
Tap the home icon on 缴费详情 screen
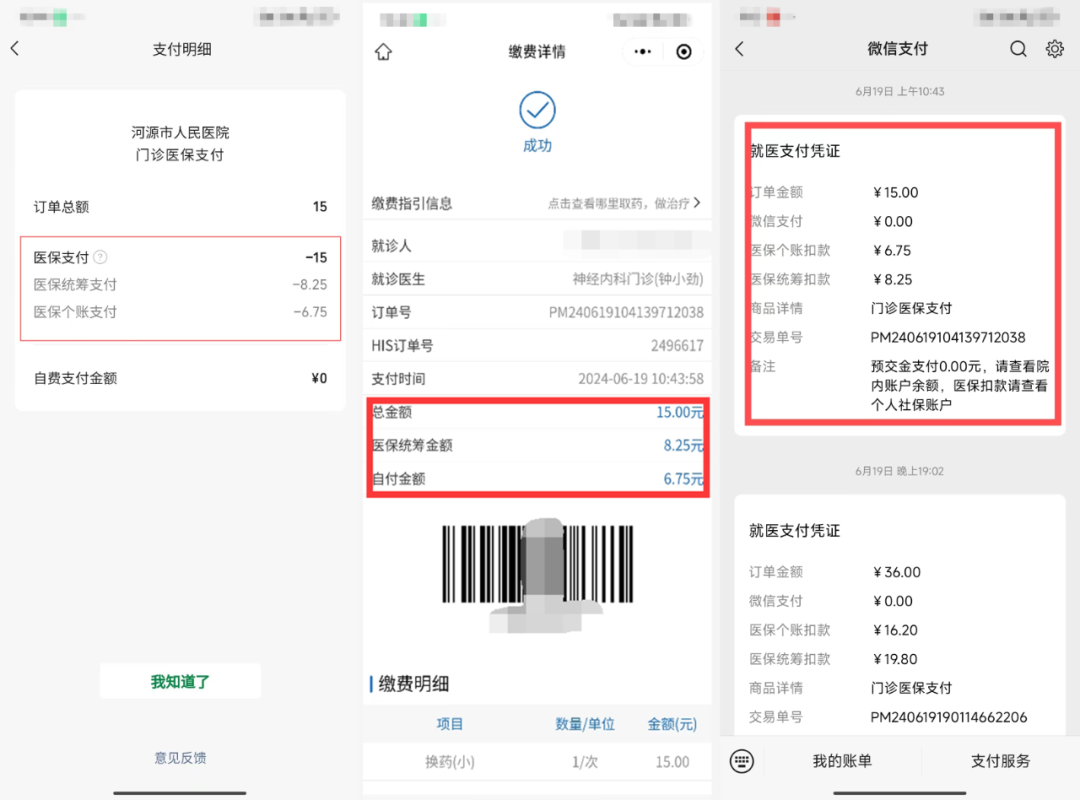[384, 52]
